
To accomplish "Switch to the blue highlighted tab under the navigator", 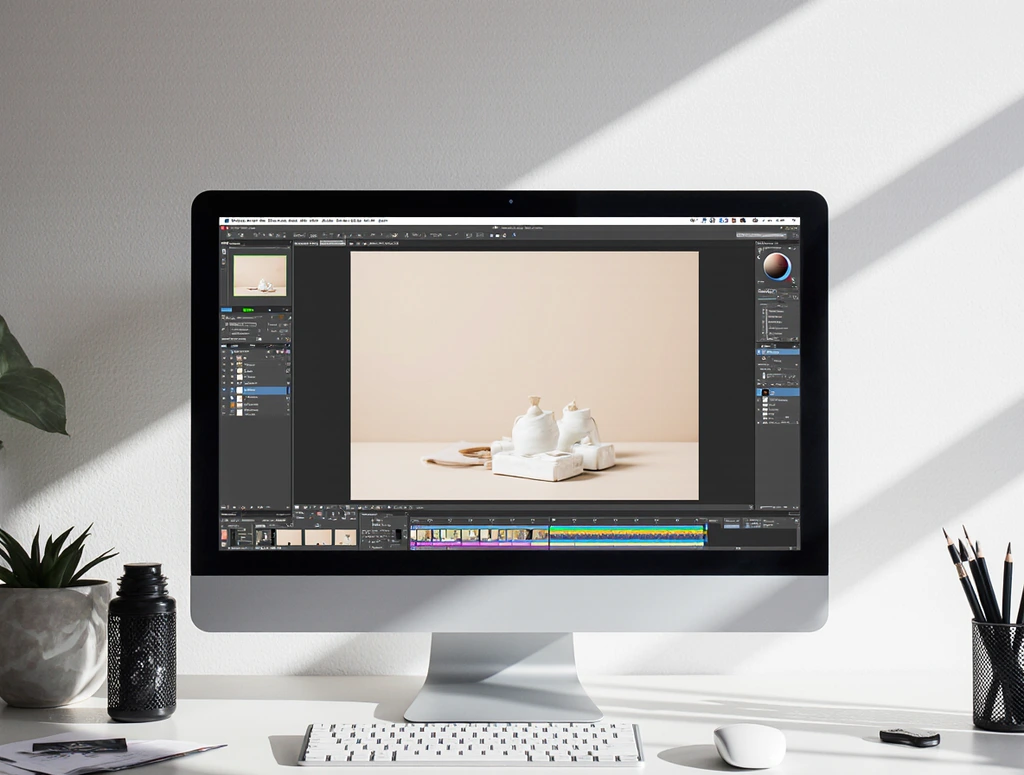I will pos(226,310).
